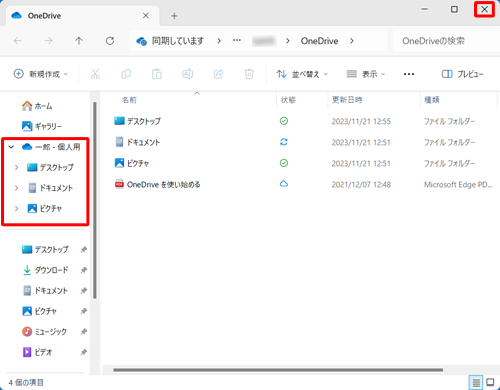The image size is (500, 390).
Task: Select 一郎 - 個人用 in the navigation tree
Action: tap(51, 147)
